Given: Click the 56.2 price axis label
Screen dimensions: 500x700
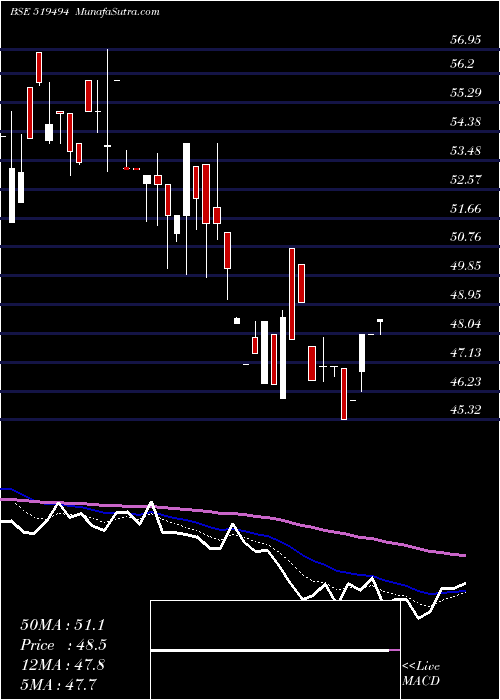Looking at the screenshot, I should pos(462,64).
